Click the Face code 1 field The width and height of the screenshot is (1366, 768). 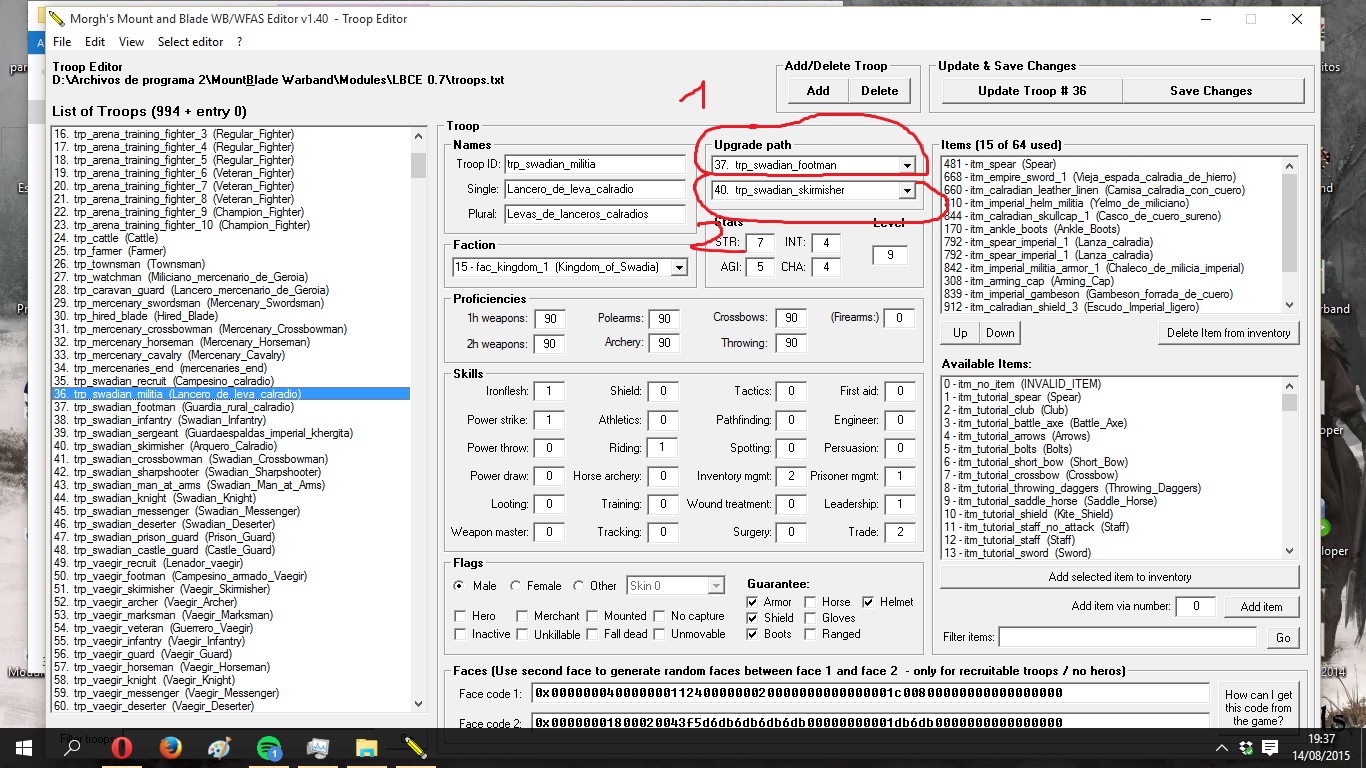point(870,693)
